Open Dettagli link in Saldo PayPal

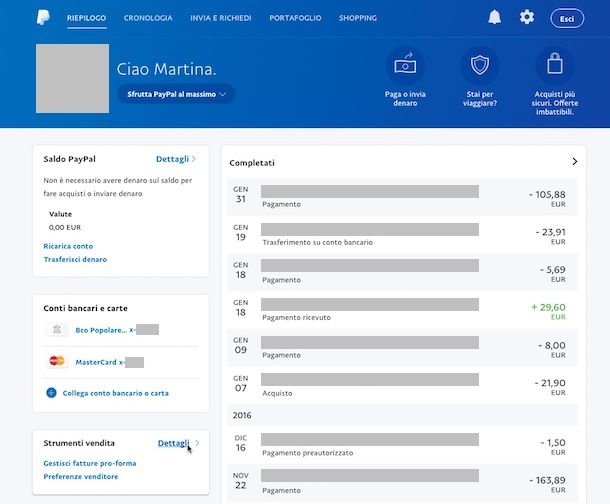[172, 159]
